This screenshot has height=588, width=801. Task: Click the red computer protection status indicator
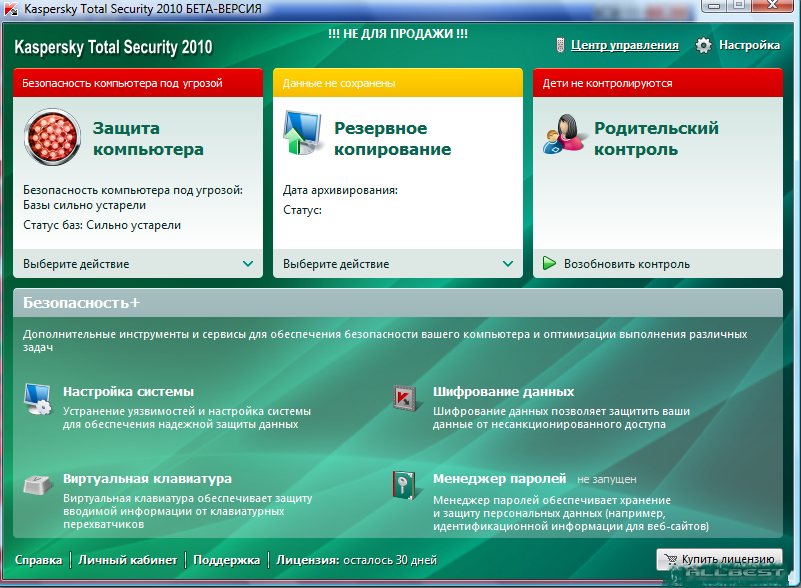(52, 137)
